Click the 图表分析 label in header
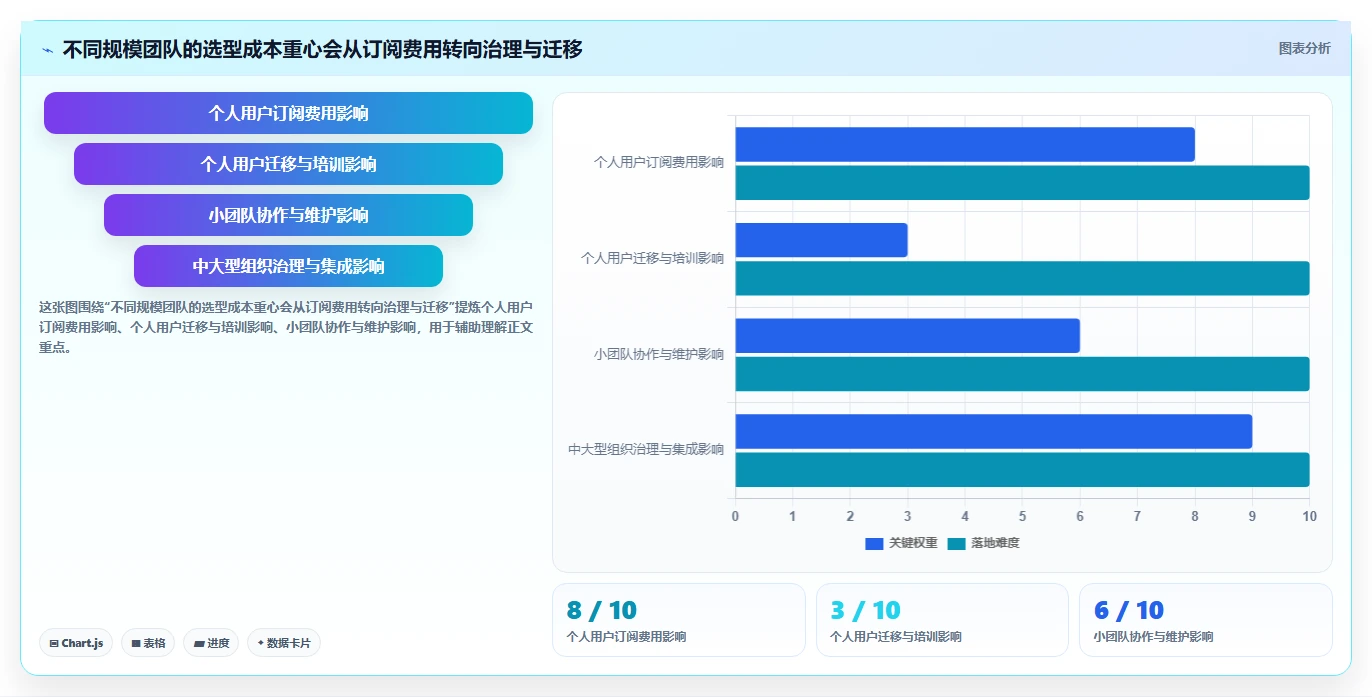 [1305, 48]
